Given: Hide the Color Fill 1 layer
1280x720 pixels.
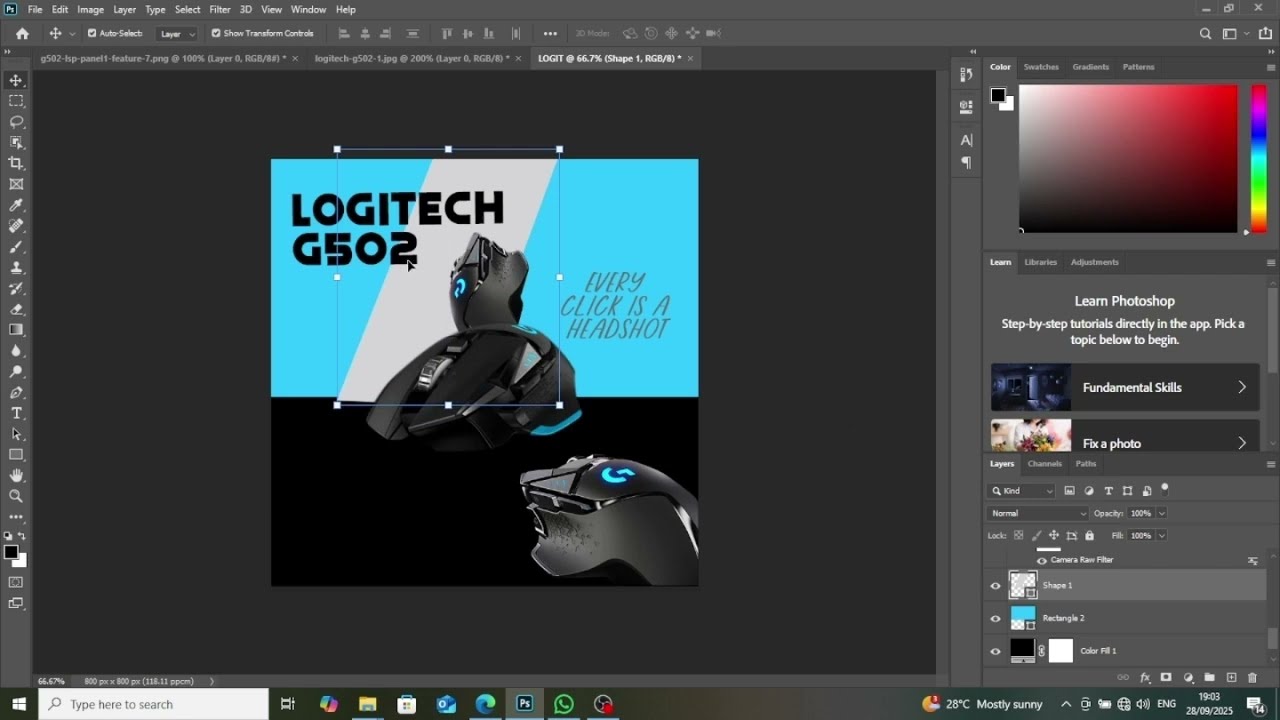Looking at the screenshot, I should tap(995, 652).
